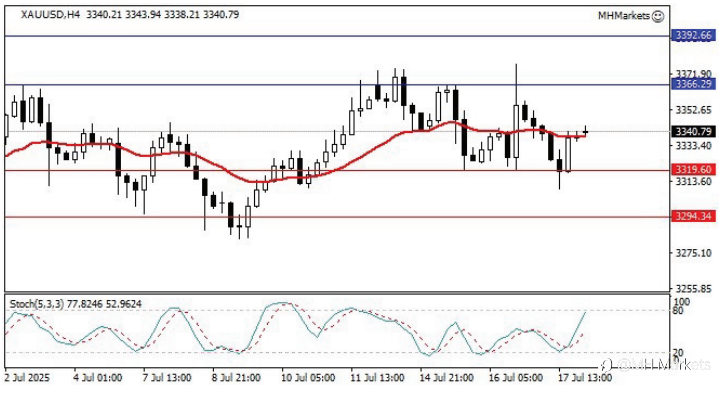Click the MHMarkets text in top-right

click(624, 16)
